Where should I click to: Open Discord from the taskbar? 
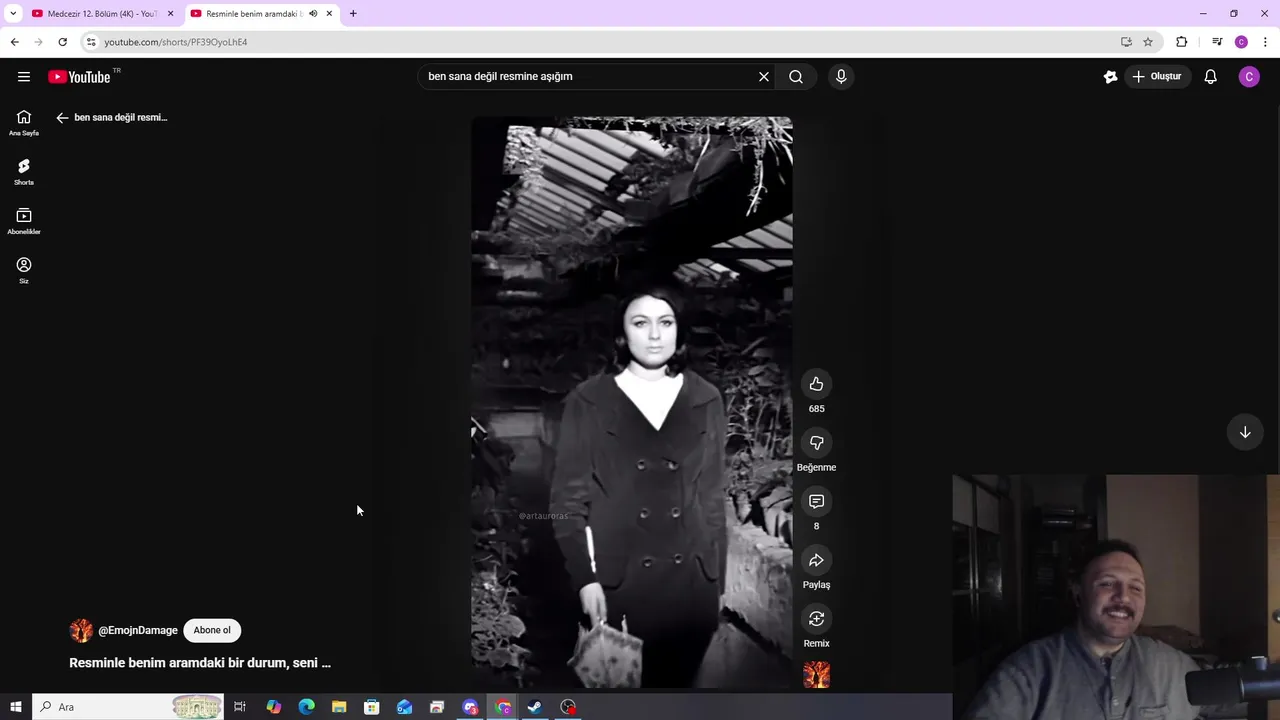pyautogui.click(x=470, y=707)
